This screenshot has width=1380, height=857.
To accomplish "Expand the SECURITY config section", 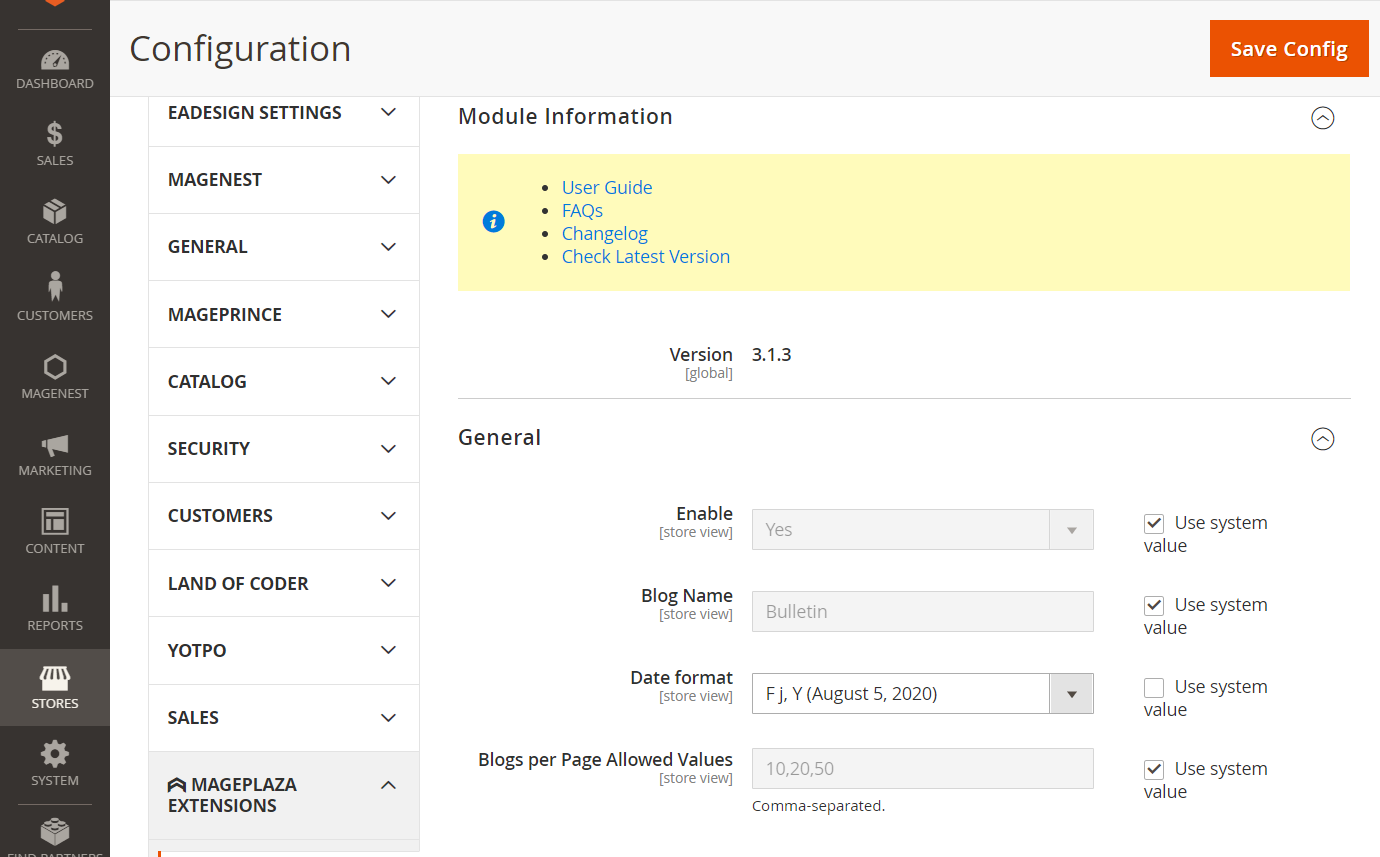I will pos(284,449).
